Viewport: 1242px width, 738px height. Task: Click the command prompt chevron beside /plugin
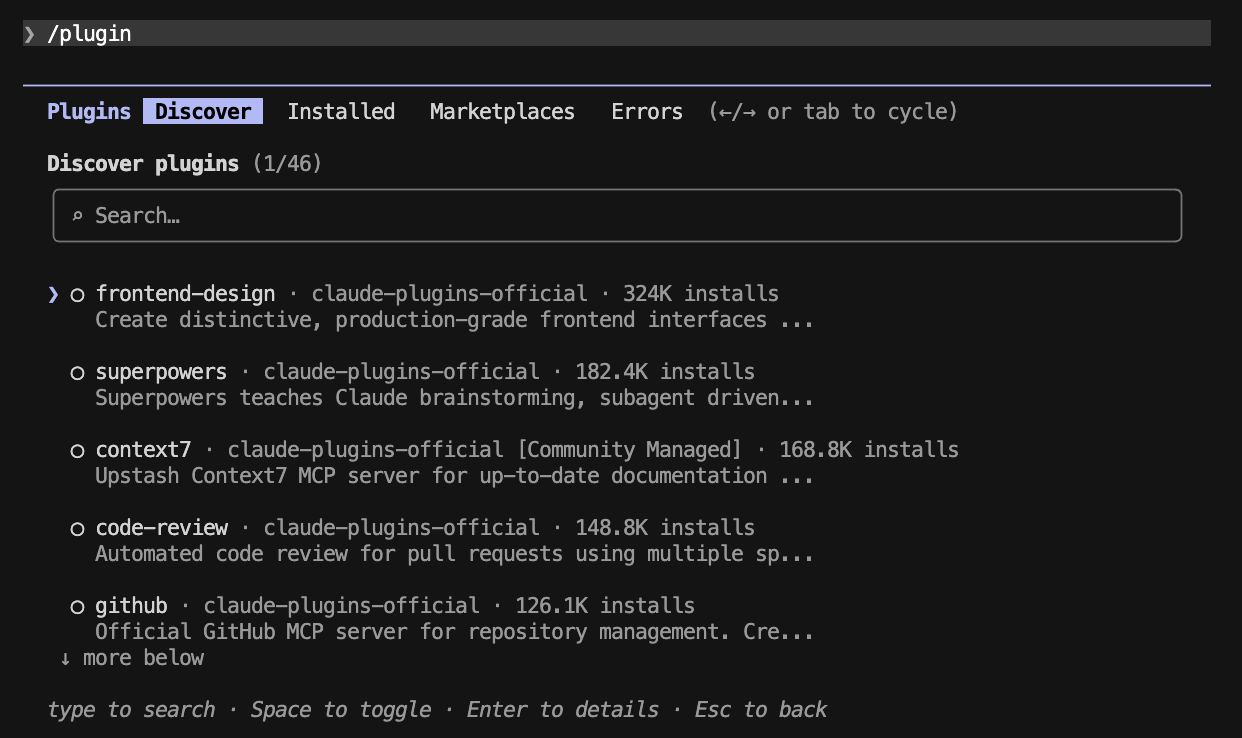pos(30,34)
